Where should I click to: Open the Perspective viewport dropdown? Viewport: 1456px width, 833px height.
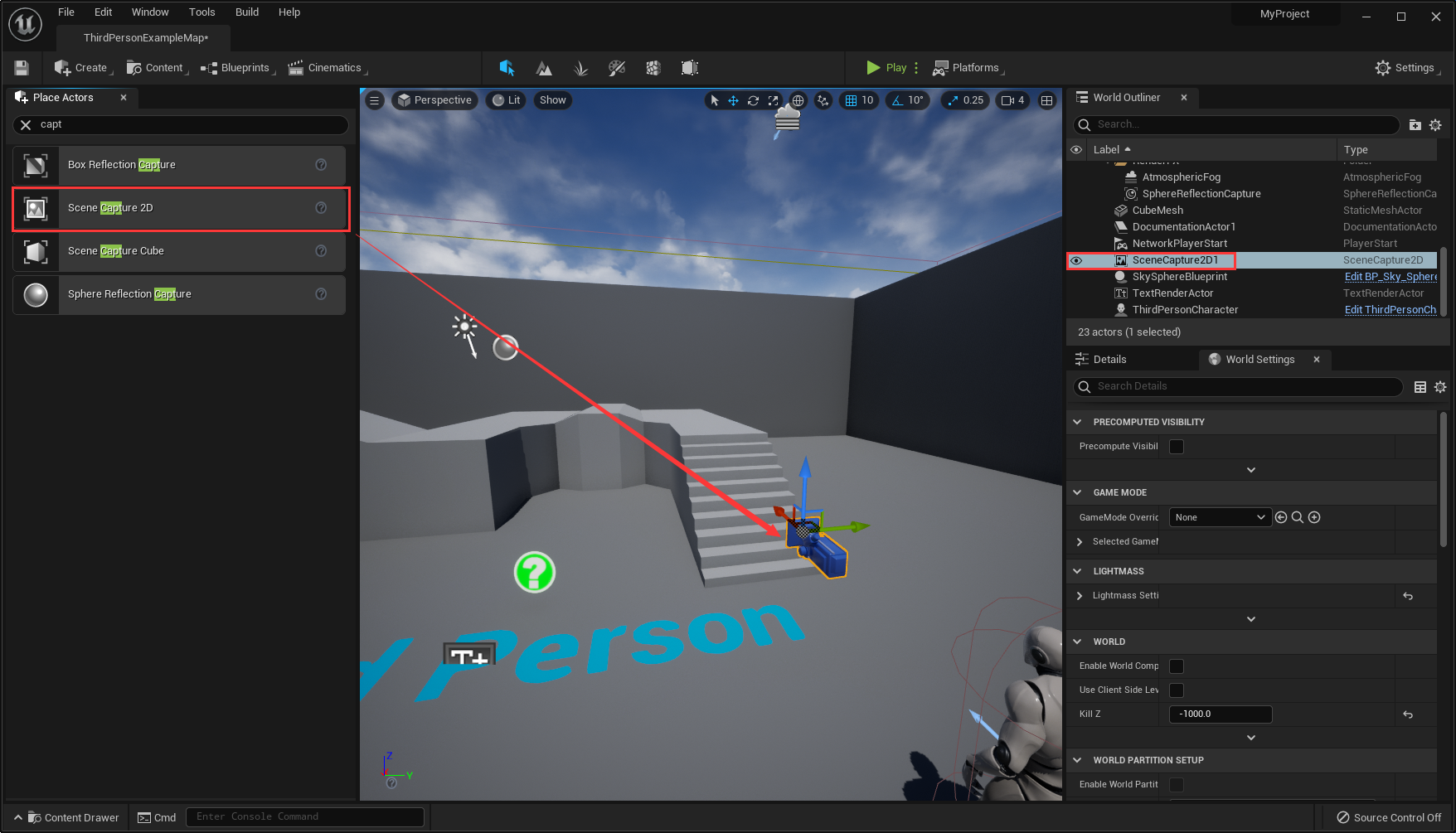coord(434,100)
